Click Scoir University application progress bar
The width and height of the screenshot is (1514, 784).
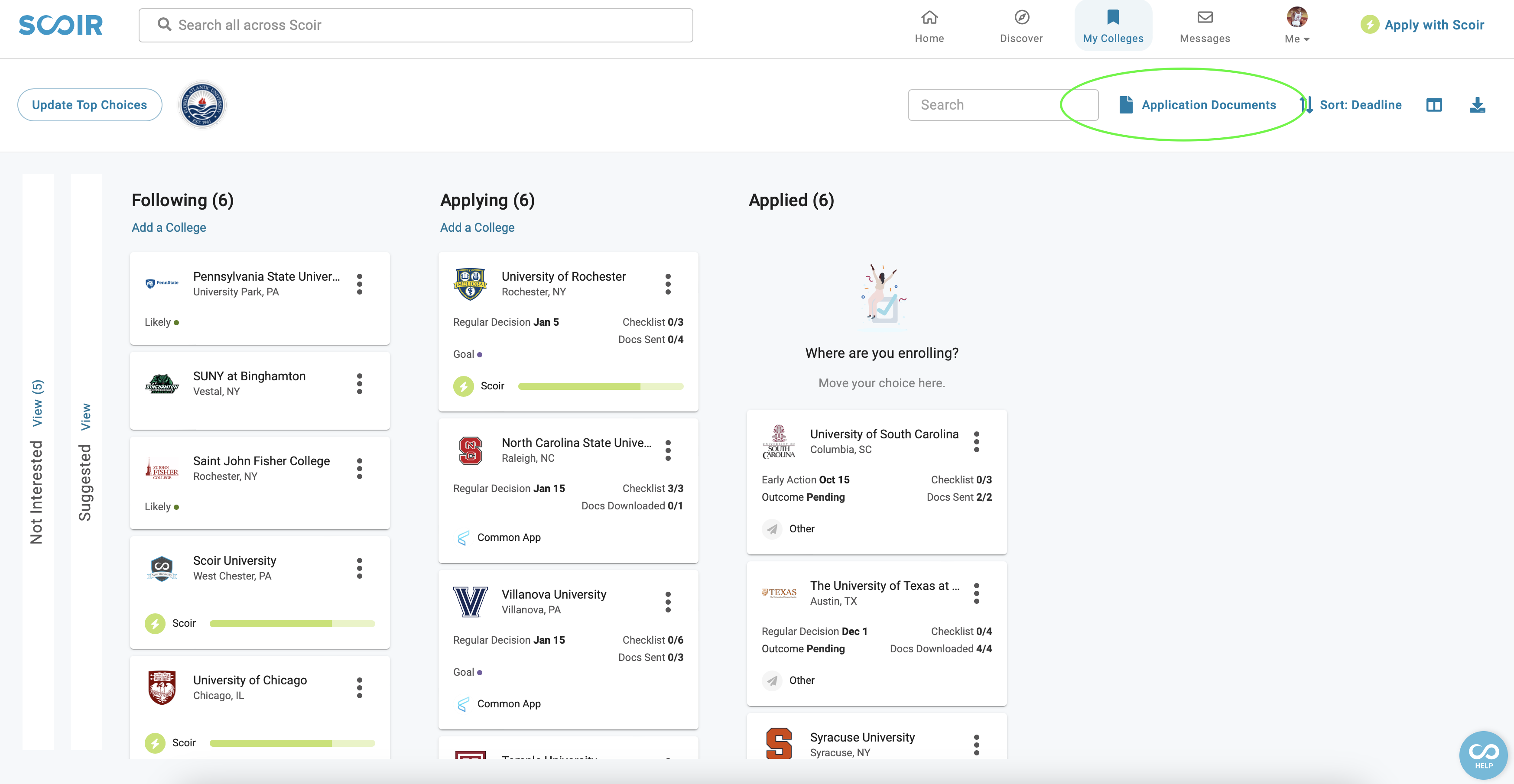pos(292,624)
